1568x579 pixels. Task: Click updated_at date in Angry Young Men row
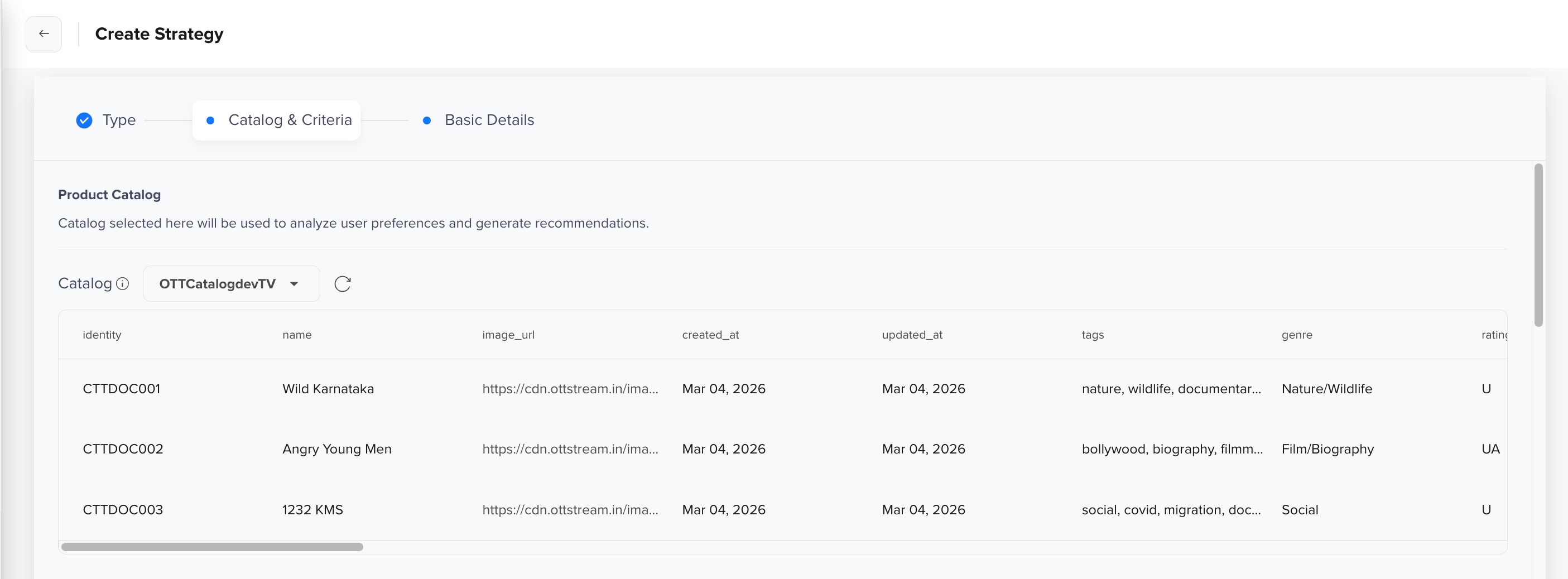924,450
